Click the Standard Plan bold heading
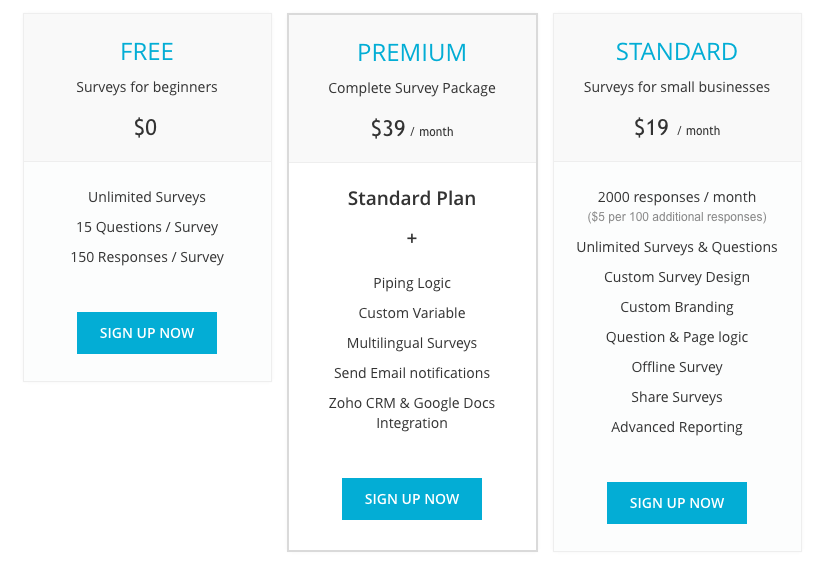This screenshot has height=565, width=825. [x=412, y=198]
